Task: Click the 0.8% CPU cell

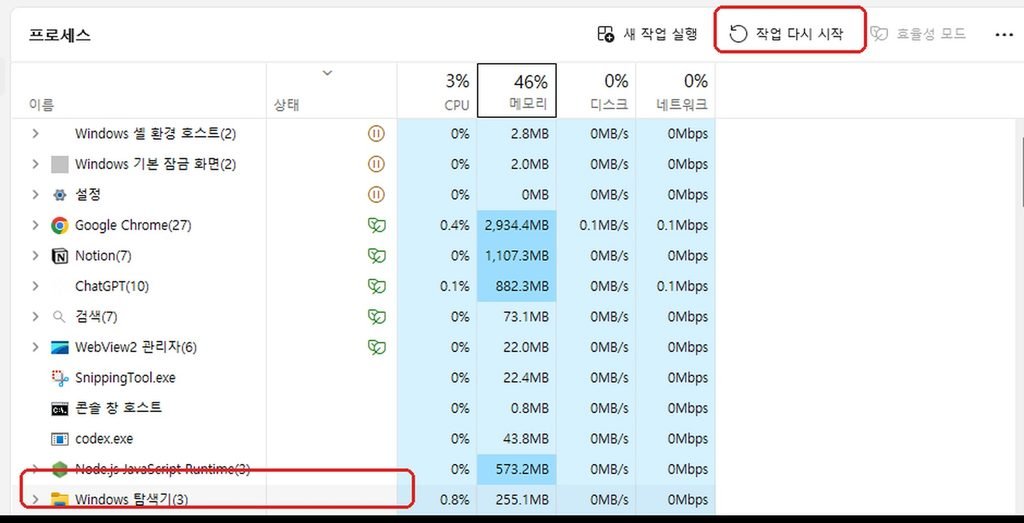Action: click(x=437, y=499)
